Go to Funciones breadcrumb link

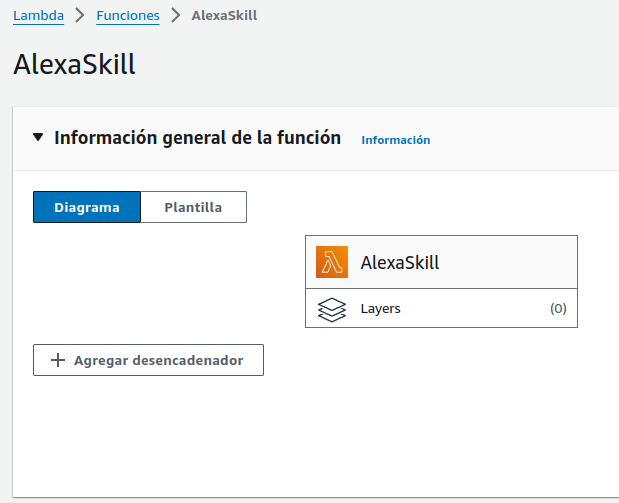tap(128, 15)
